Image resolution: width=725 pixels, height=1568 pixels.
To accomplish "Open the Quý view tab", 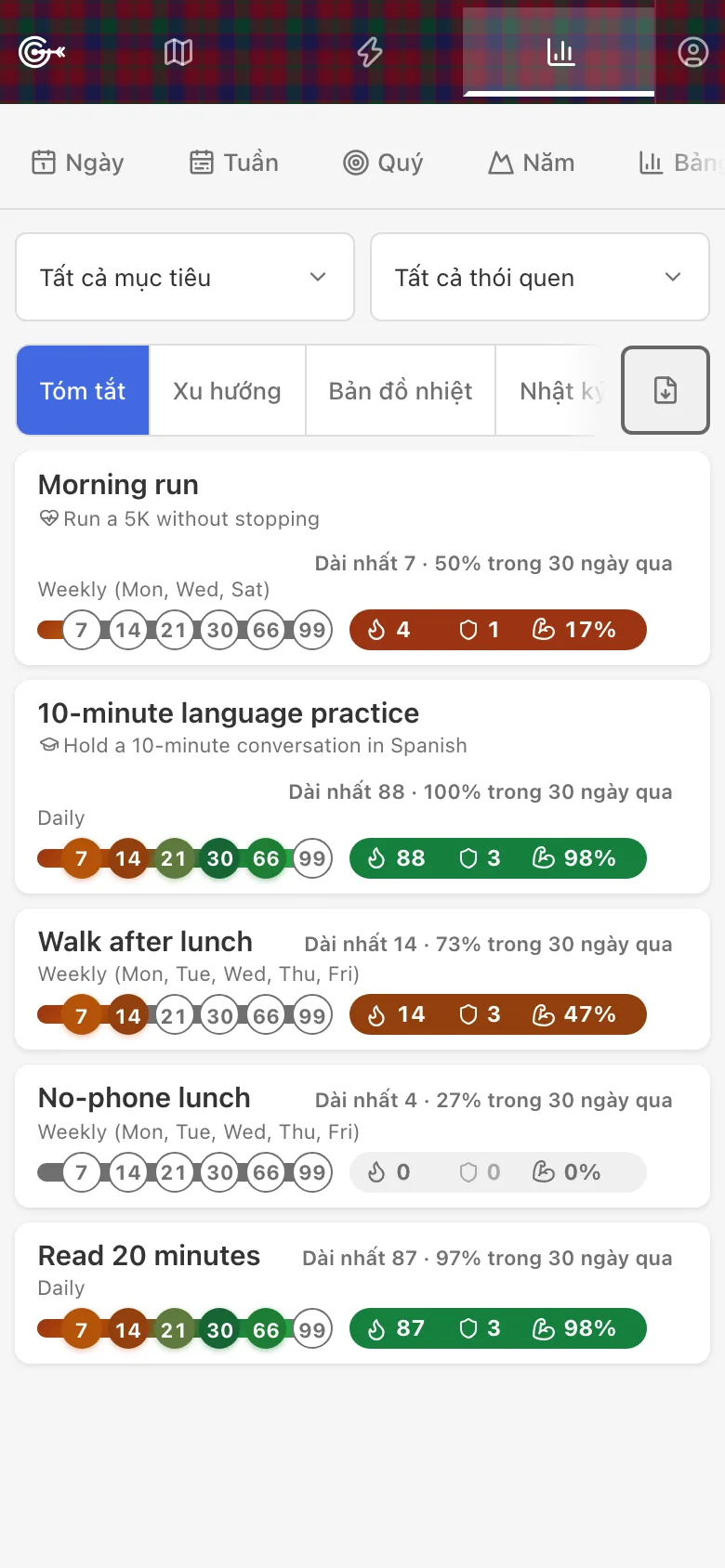I will pos(383,163).
